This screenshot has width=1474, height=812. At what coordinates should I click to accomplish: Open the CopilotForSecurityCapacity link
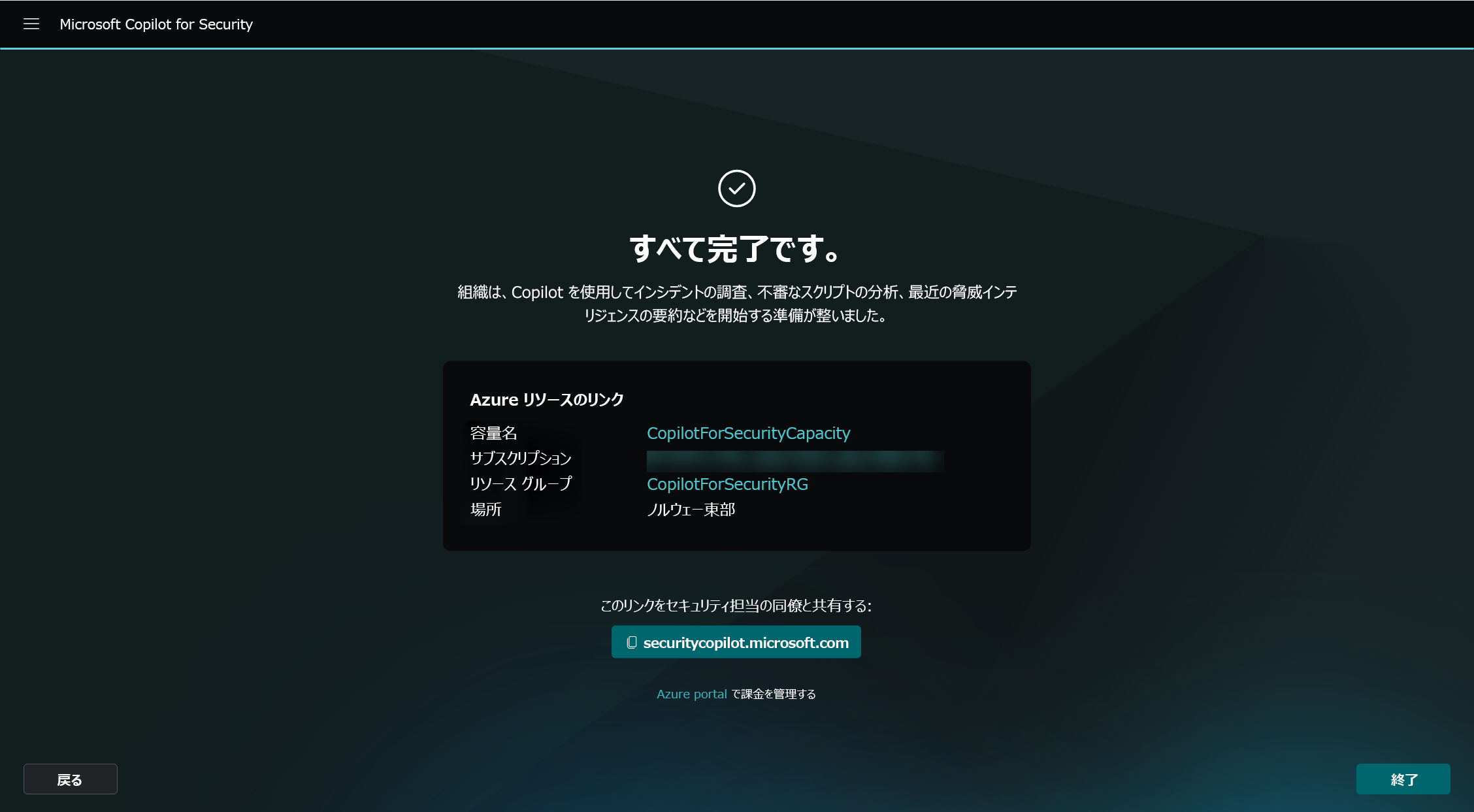[748, 433]
